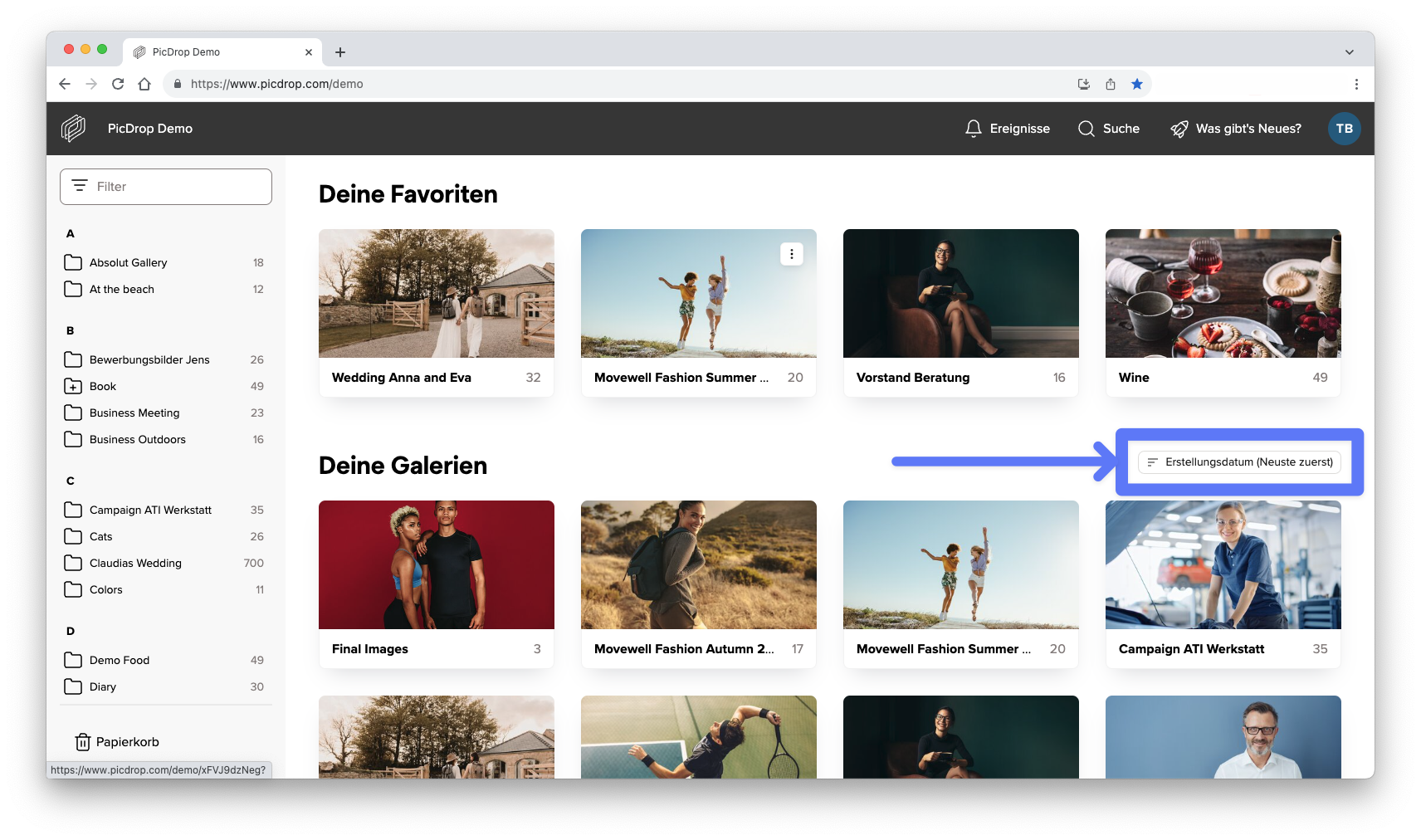This screenshot has width=1421, height=840.
Task: Open Ereignisse notifications bell
Action: click(x=1007, y=129)
